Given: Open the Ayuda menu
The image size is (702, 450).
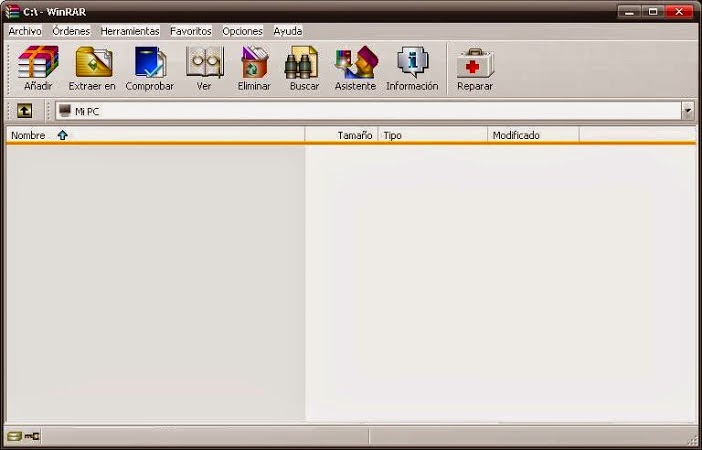Looking at the screenshot, I should click(288, 31).
